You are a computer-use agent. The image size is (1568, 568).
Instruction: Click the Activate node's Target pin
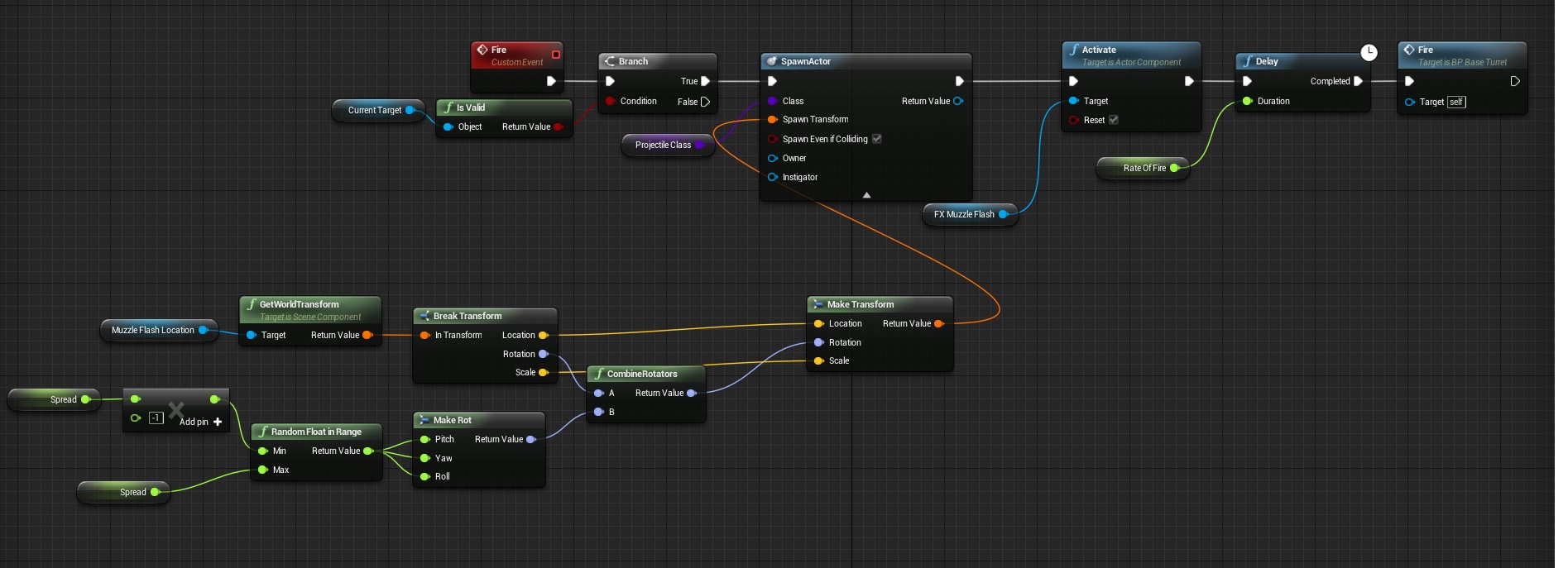(x=1073, y=101)
